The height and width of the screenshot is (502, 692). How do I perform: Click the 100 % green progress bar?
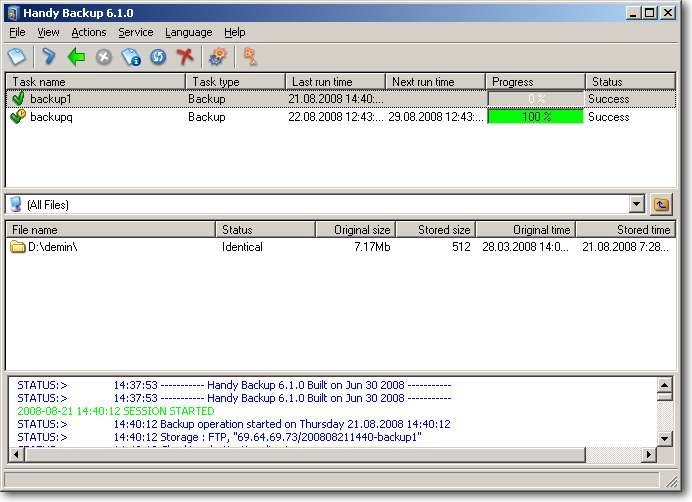pyautogui.click(x=536, y=117)
